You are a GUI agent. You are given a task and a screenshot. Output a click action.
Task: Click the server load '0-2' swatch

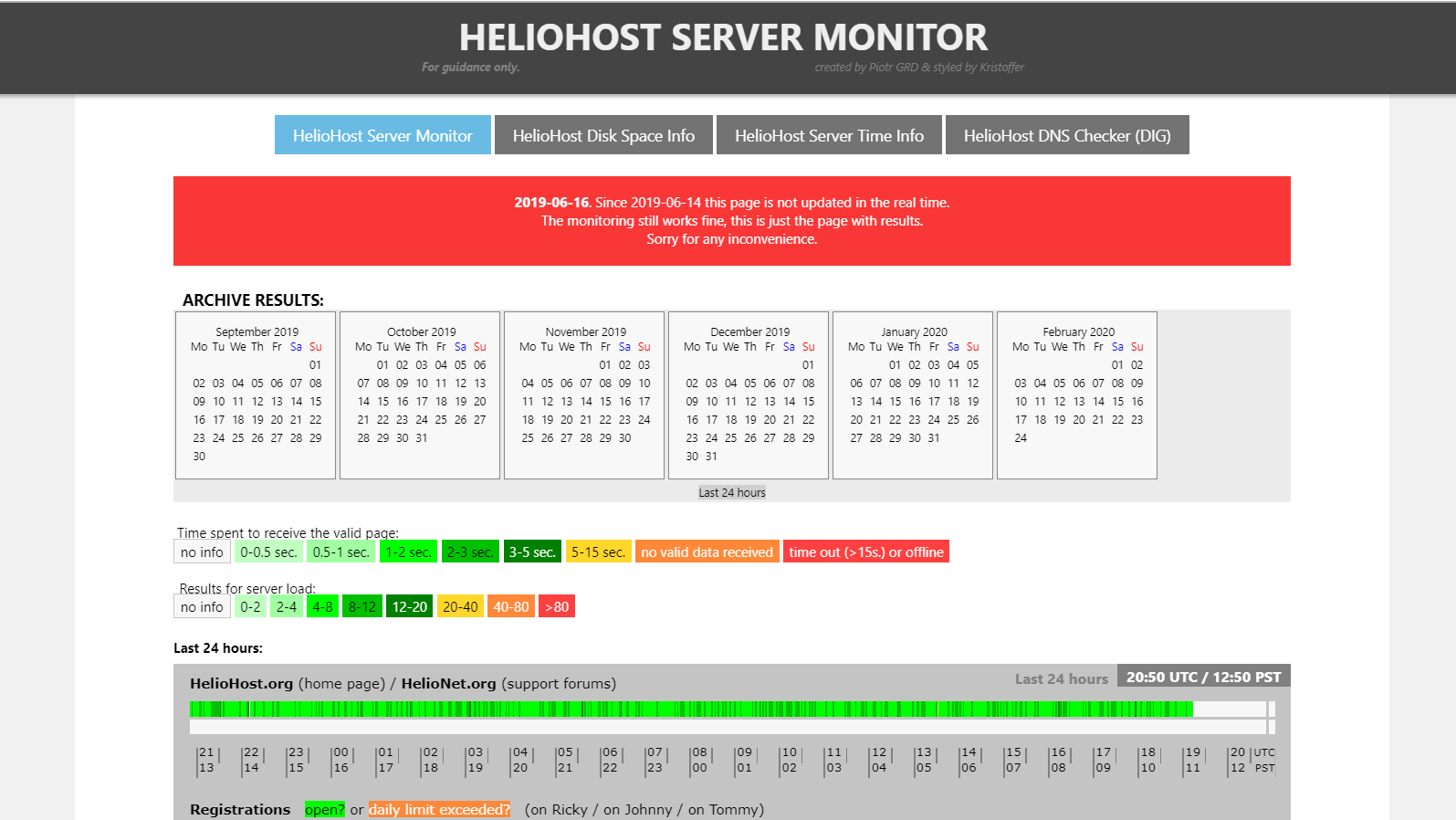(x=250, y=606)
